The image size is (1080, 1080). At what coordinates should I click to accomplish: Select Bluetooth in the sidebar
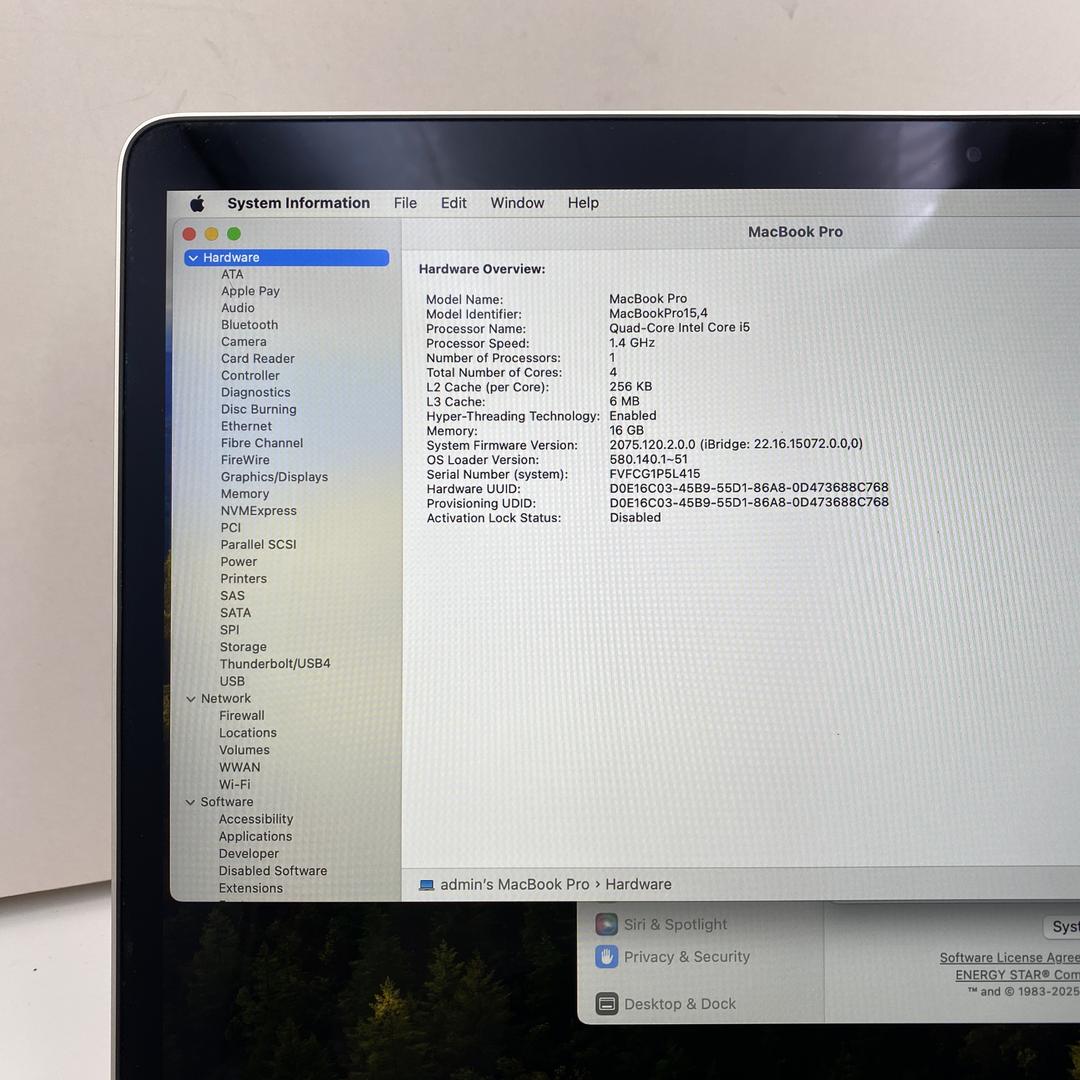(x=249, y=324)
